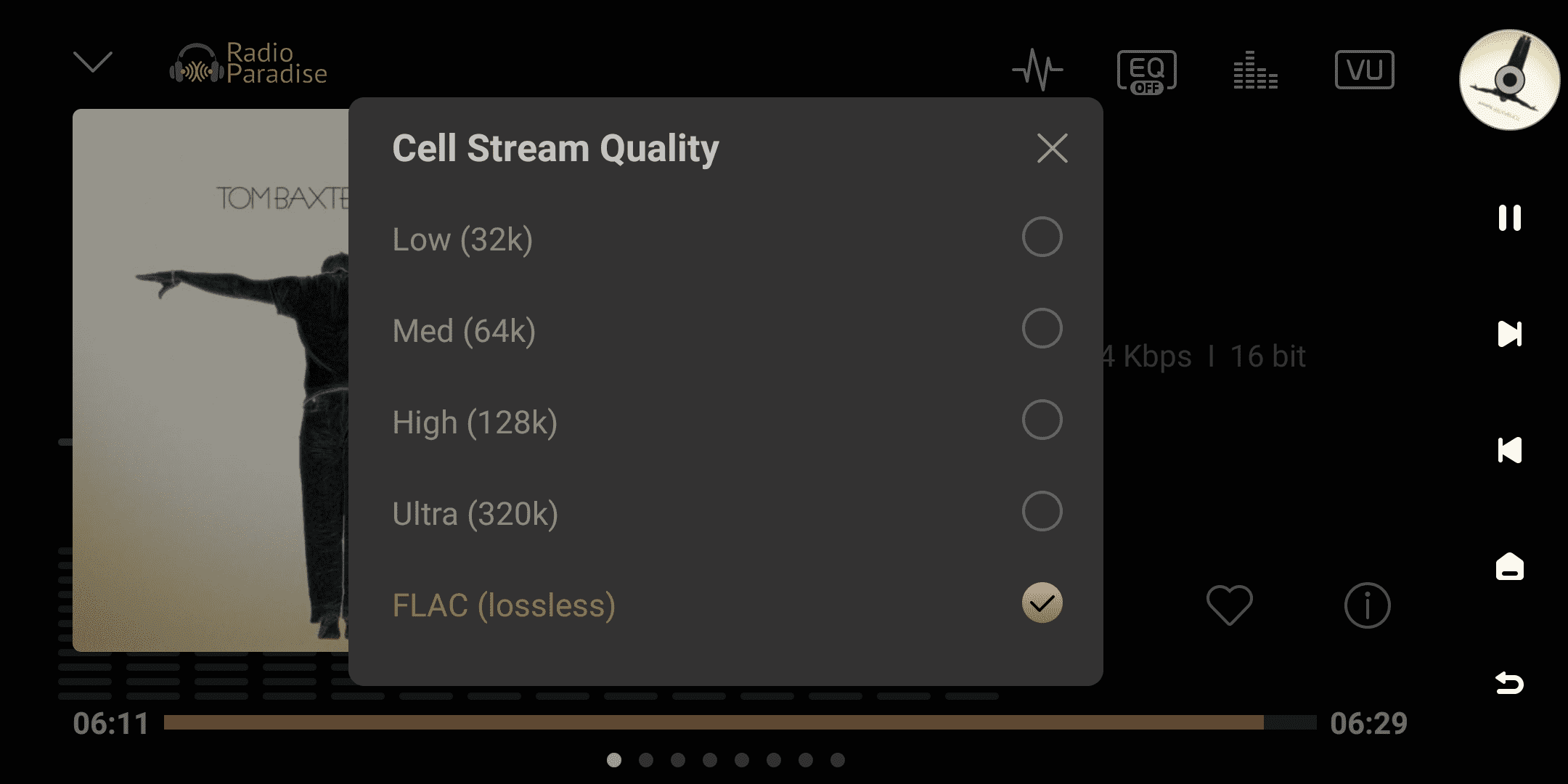This screenshot has height=784, width=1568.
Task: Choose Med (64k) quality option
Action: click(1042, 329)
